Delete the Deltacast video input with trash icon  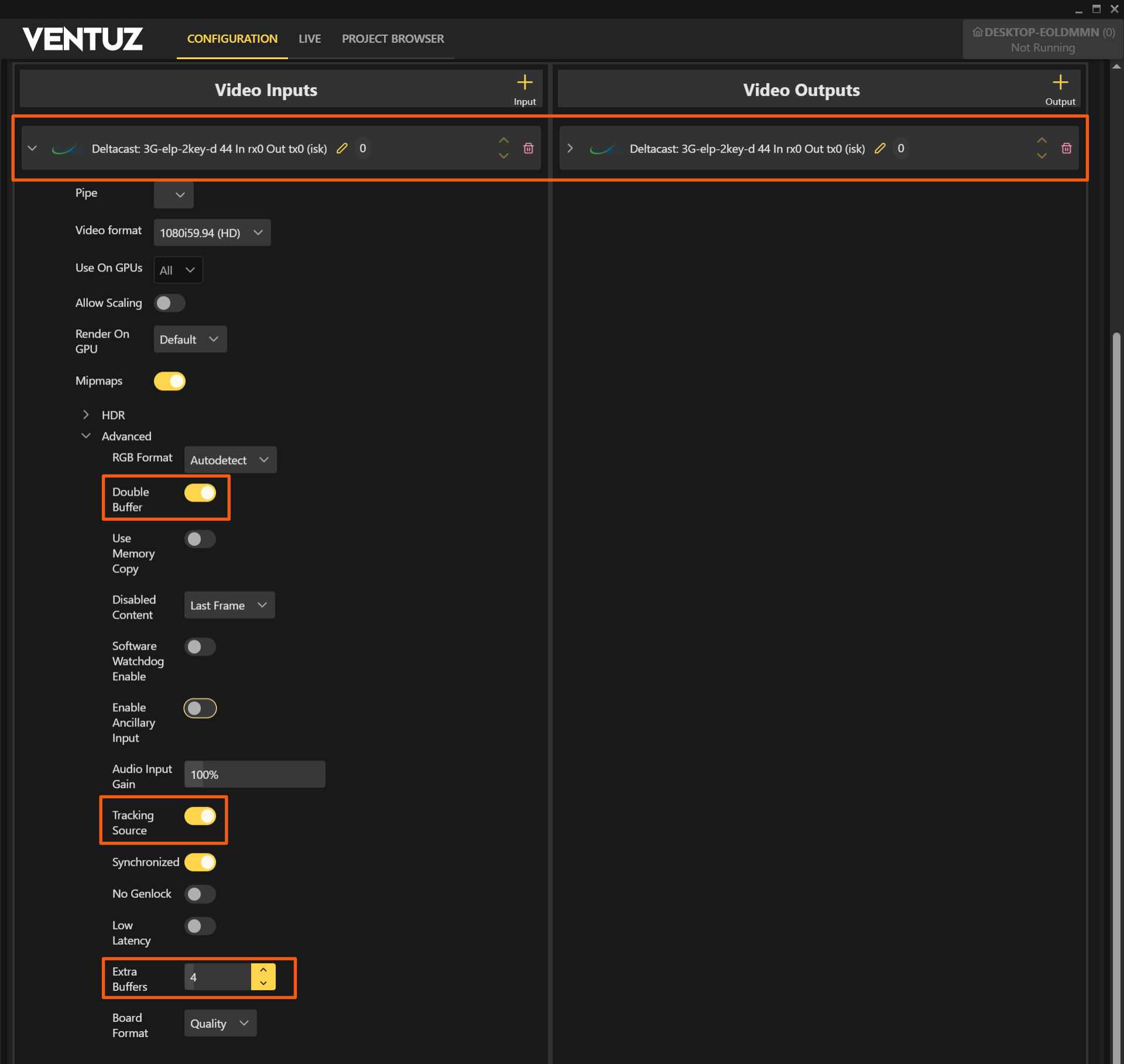(528, 149)
